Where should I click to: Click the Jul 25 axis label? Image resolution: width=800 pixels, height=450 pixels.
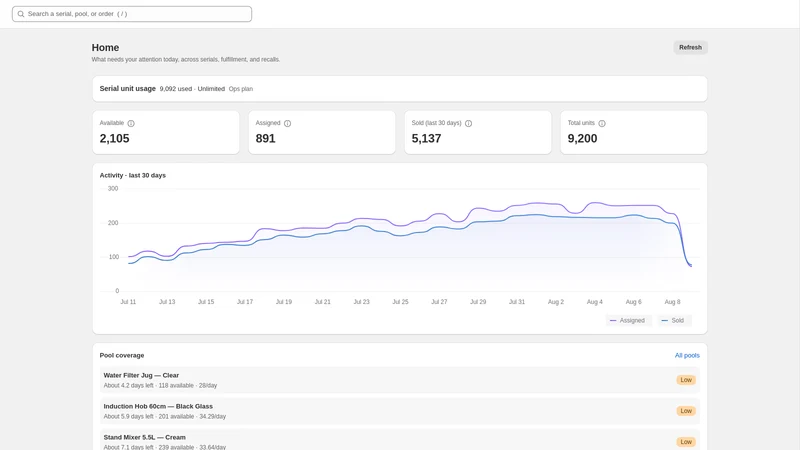(x=401, y=302)
